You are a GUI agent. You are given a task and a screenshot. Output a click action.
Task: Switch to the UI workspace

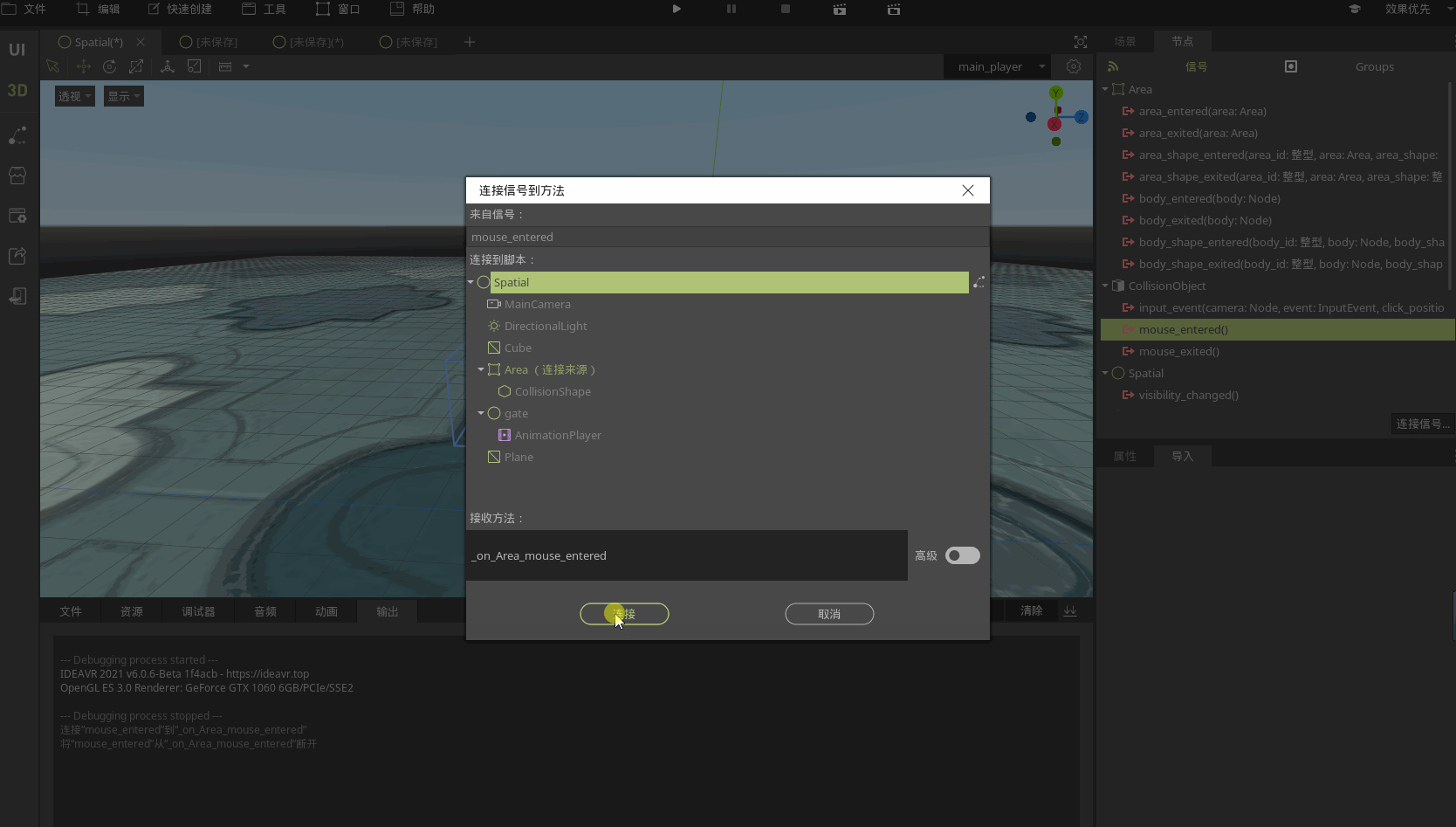(17, 50)
